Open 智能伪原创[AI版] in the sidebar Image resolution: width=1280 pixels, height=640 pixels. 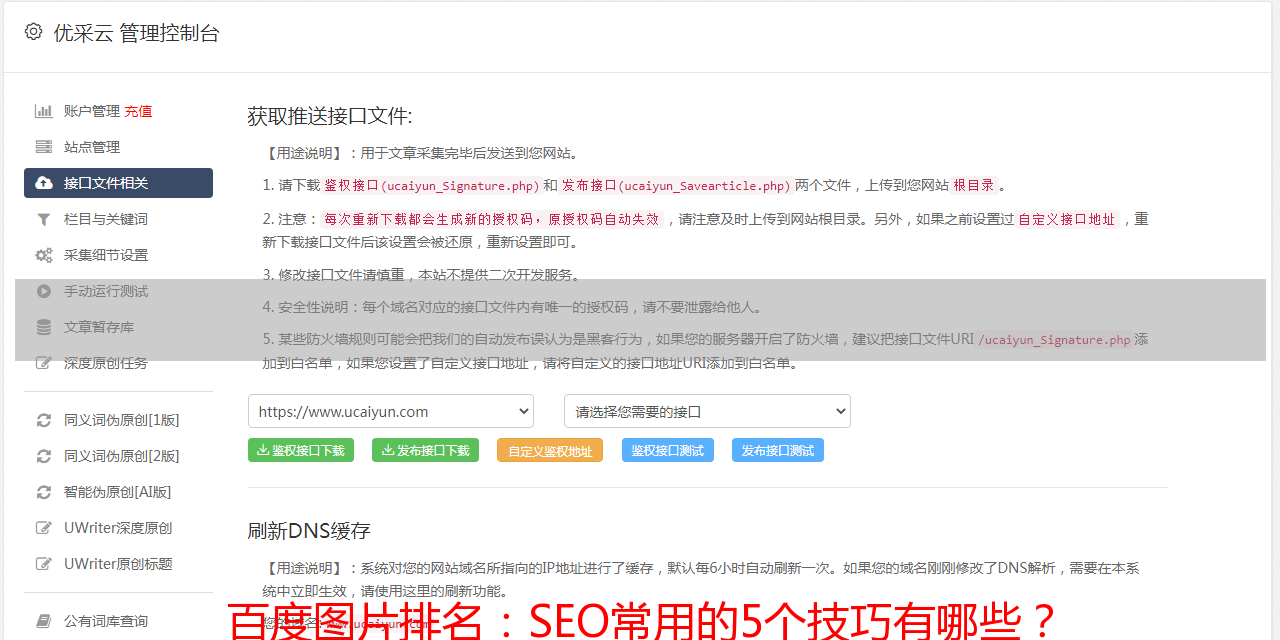(118, 492)
